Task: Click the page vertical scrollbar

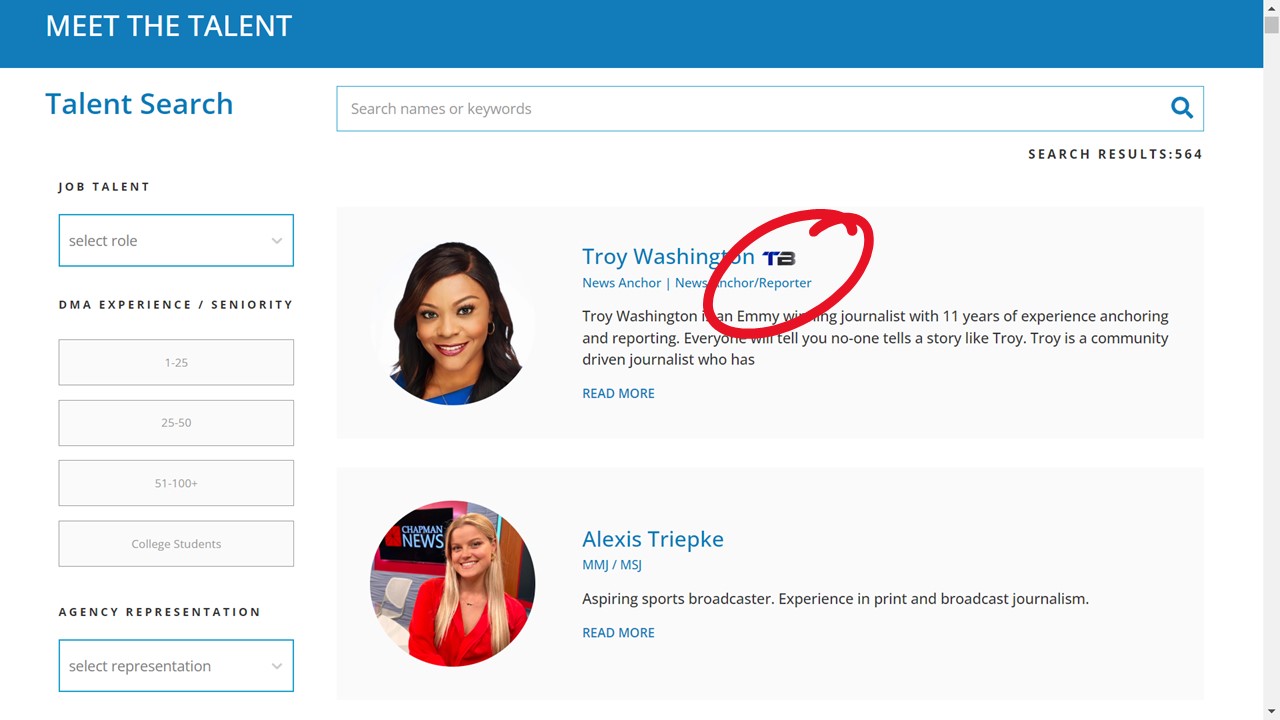Action: tap(1271, 360)
